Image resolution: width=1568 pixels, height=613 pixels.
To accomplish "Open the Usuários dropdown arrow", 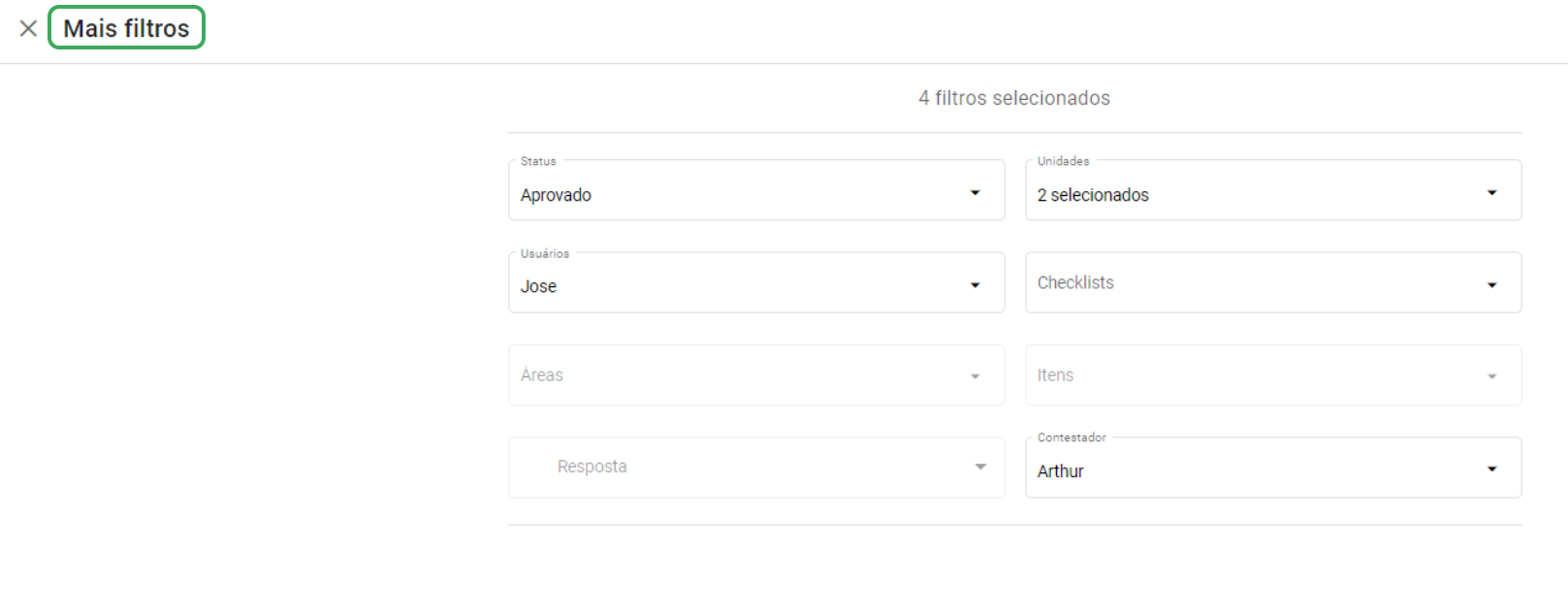I will pos(975,285).
